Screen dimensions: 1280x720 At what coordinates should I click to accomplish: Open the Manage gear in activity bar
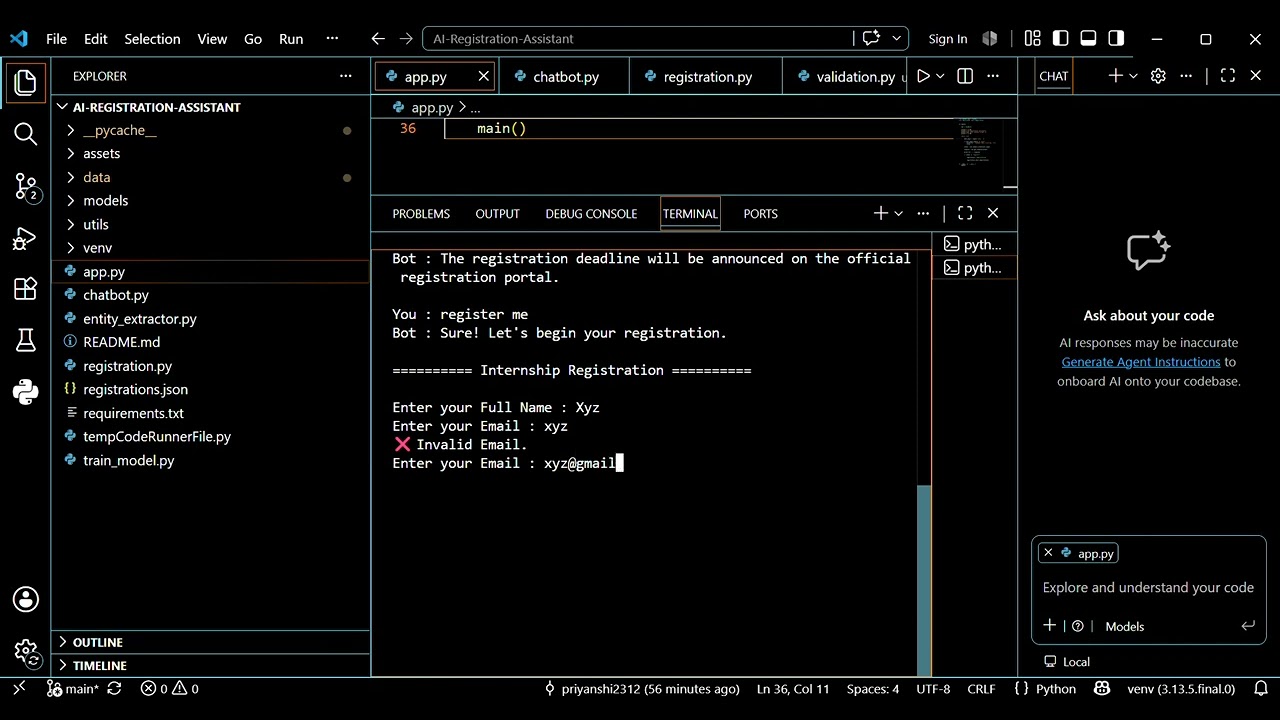click(26, 652)
